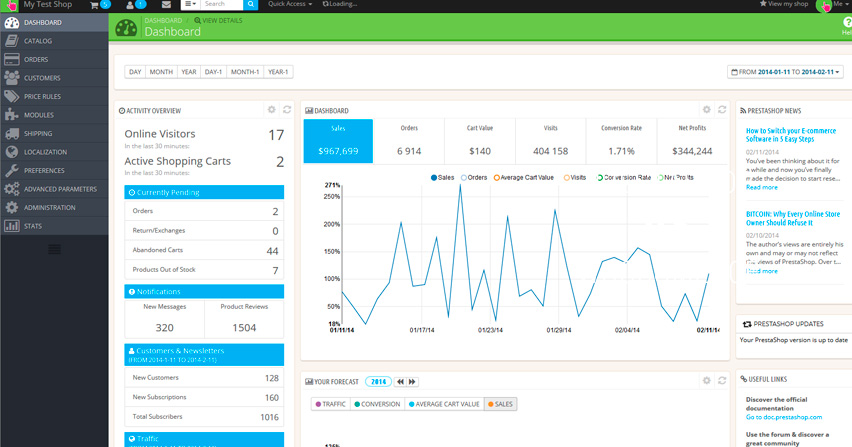Viewport: 852px width, 447px height.
Task: Open Your Forecast settings gear
Action: point(706,381)
